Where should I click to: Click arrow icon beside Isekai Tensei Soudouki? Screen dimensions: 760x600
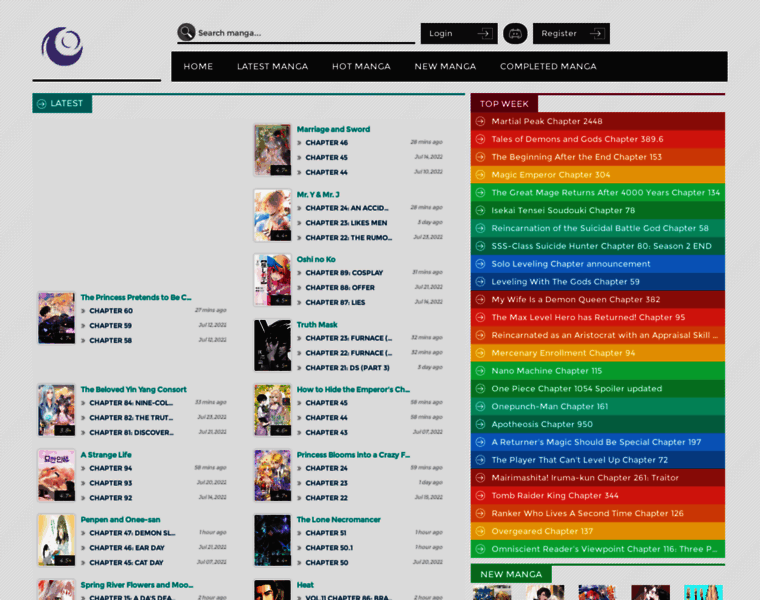[x=480, y=210]
